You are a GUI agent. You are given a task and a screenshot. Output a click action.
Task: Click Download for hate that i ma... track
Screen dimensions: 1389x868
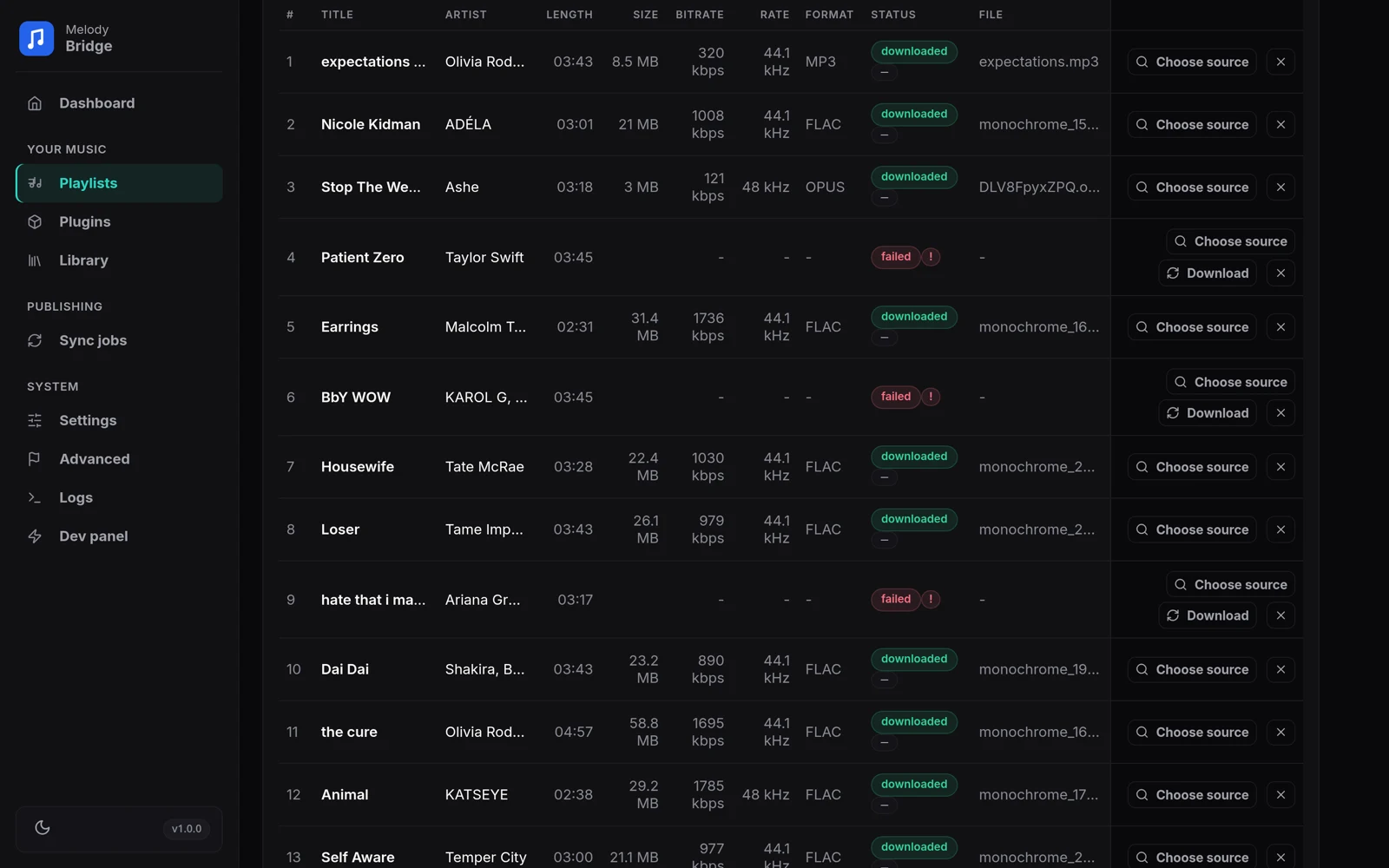[x=1208, y=615]
